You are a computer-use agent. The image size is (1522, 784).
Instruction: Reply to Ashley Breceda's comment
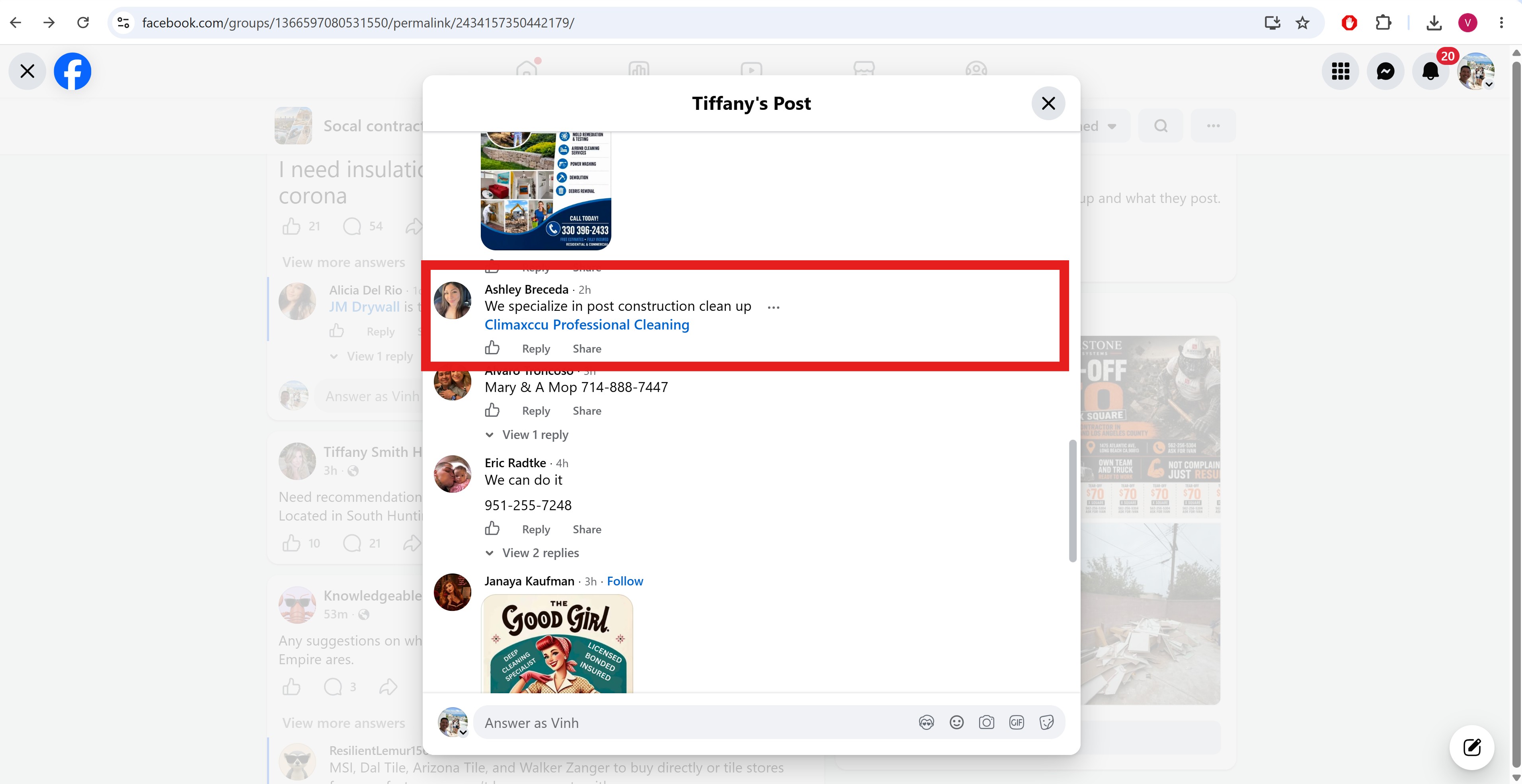click(536, 349)
